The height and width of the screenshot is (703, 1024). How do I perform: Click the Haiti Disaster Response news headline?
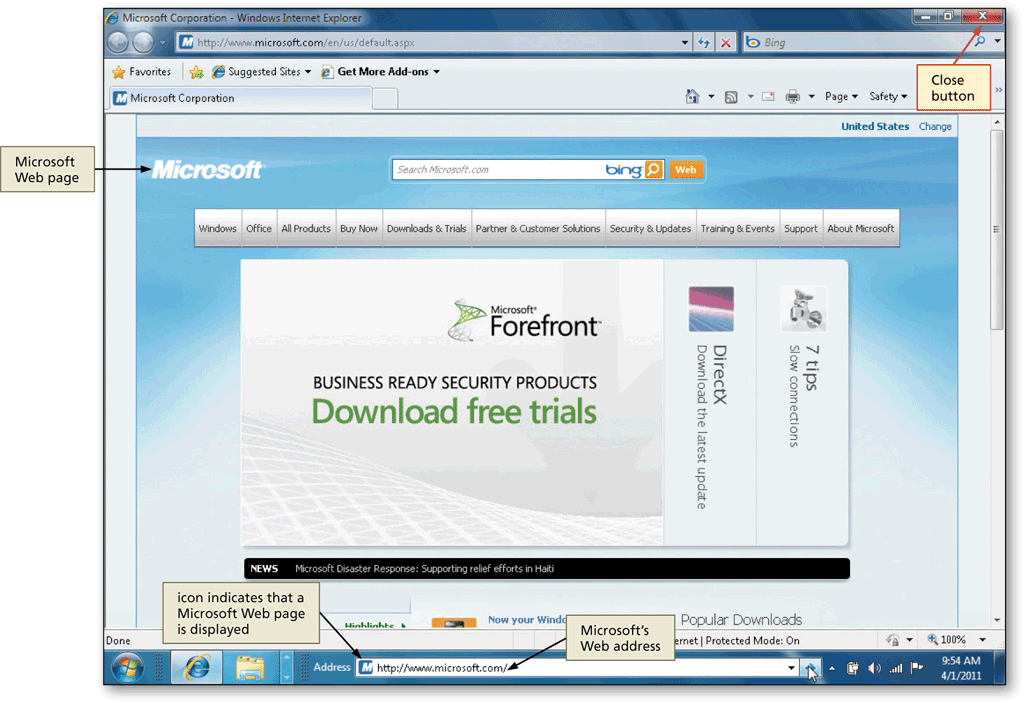[x=424, y=568]
